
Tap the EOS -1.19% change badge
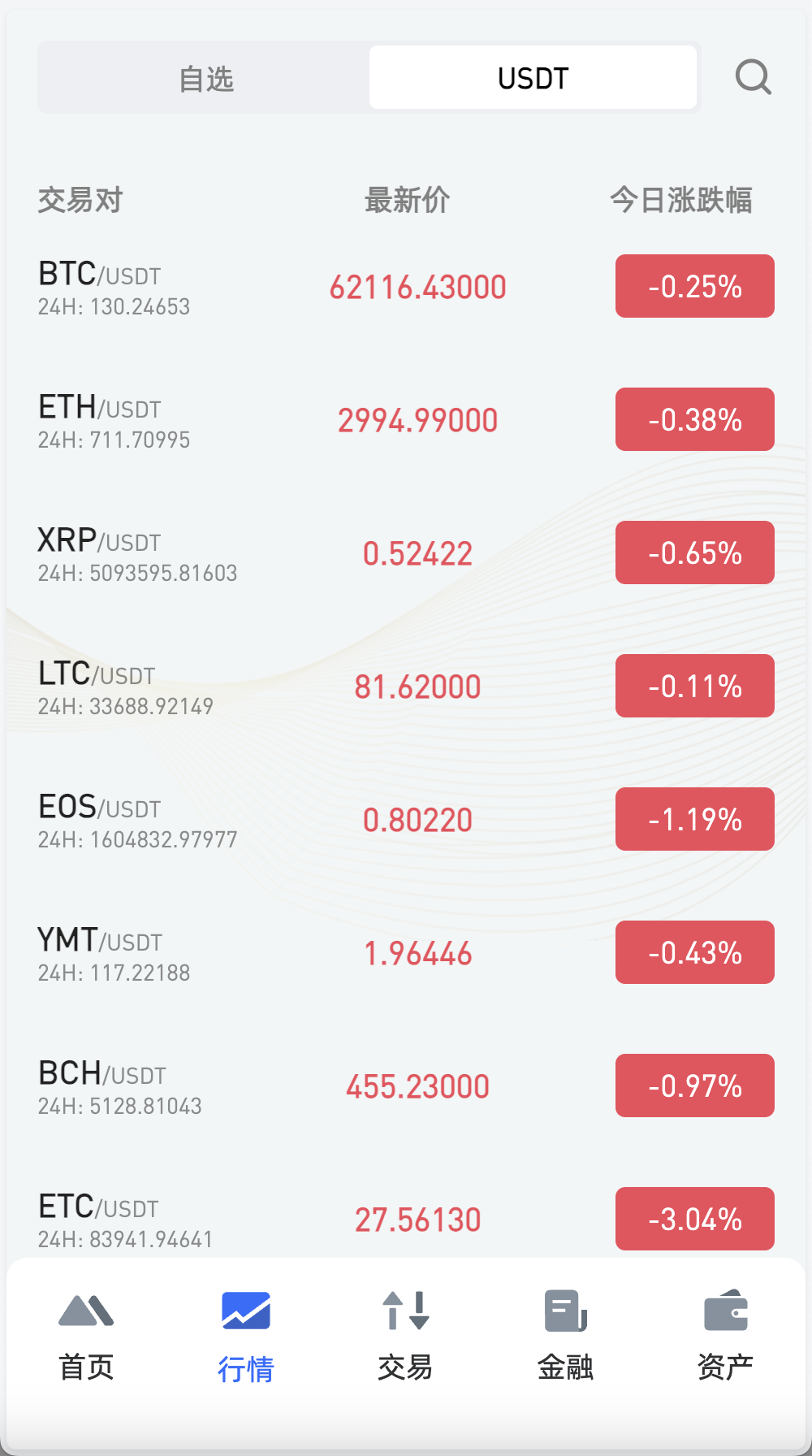(694, 820)
